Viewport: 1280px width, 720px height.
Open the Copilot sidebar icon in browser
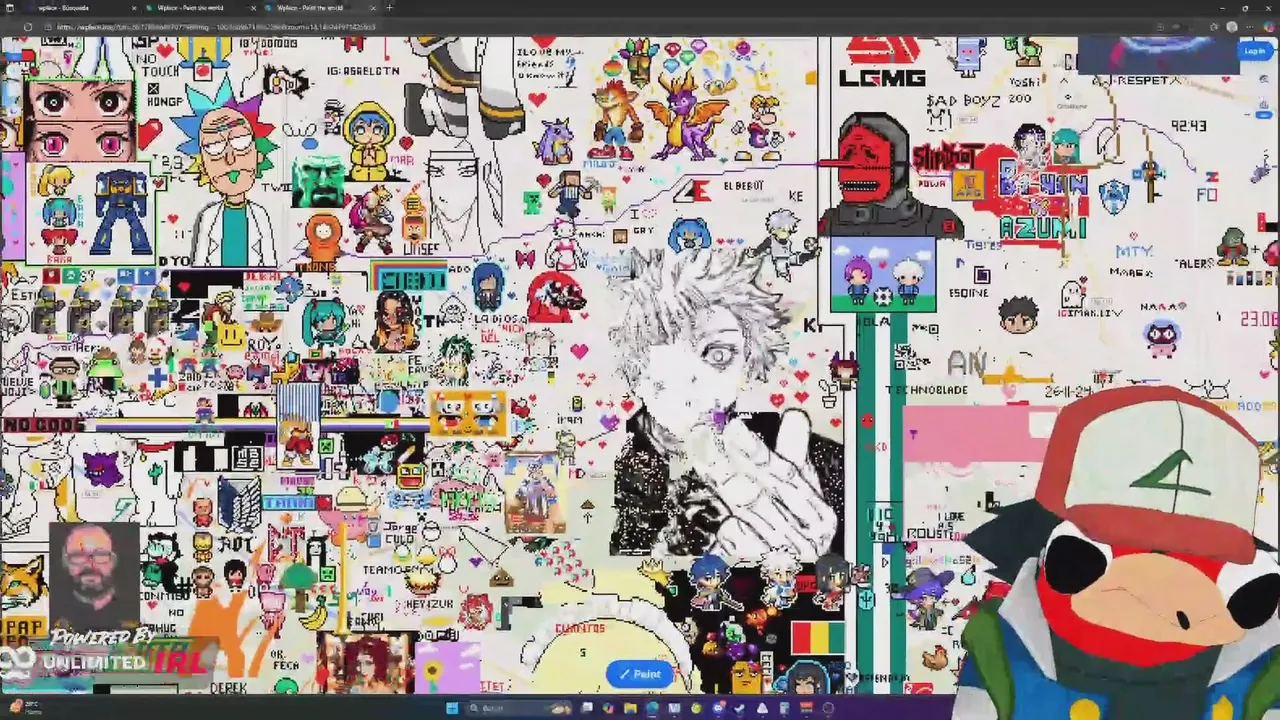coord(1269,27)
